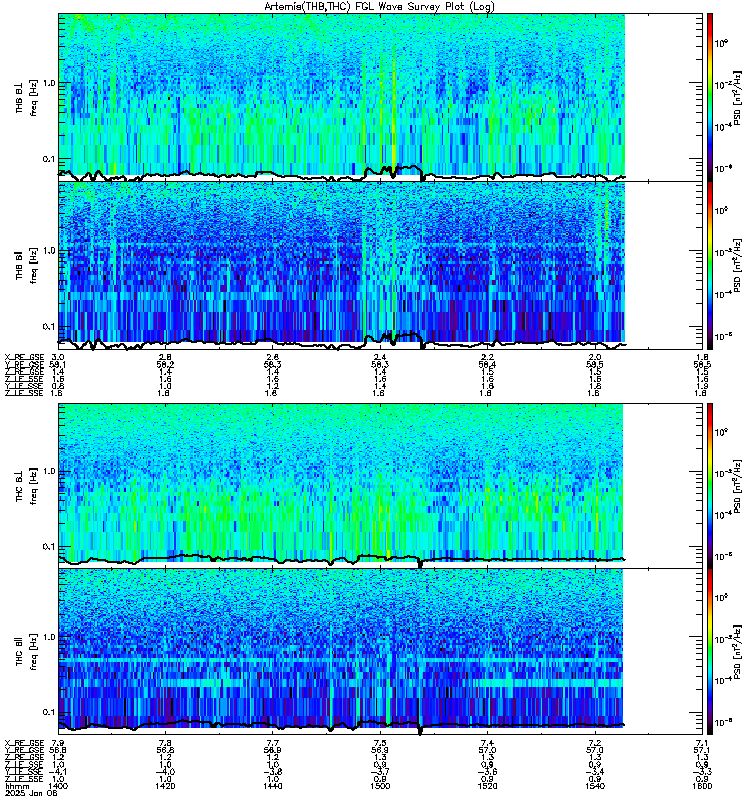Click the plot title "Artemis(THB,THC) FGL Wave Survey Plot (Log)"

pos(379,7)
